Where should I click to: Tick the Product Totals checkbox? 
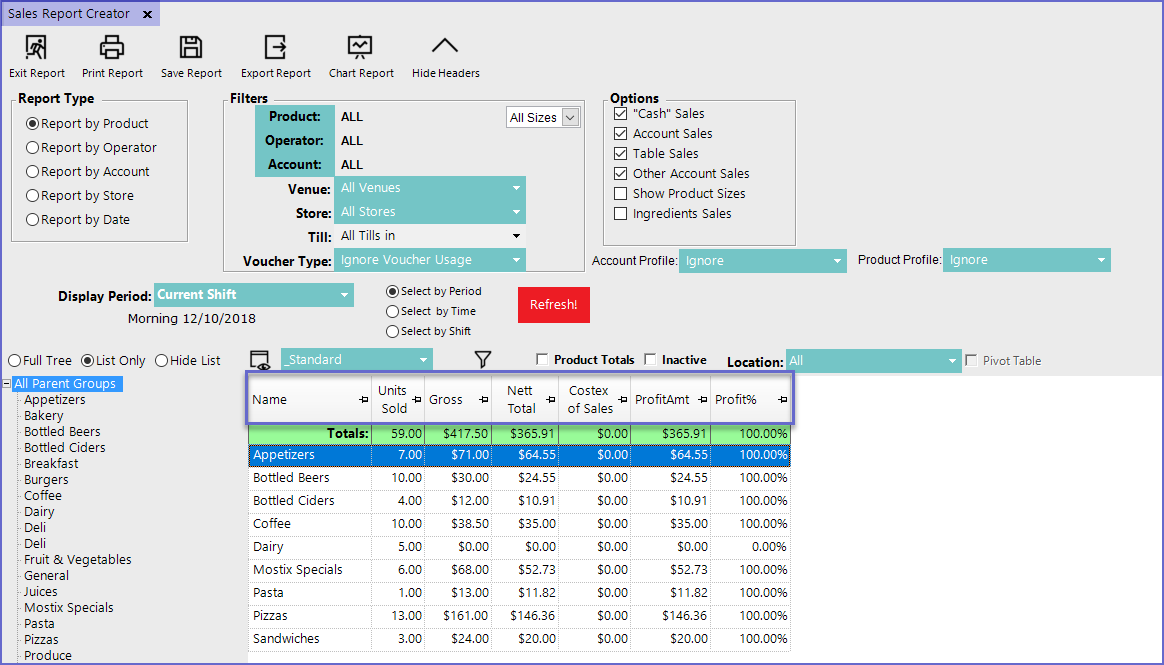(542, 360)
